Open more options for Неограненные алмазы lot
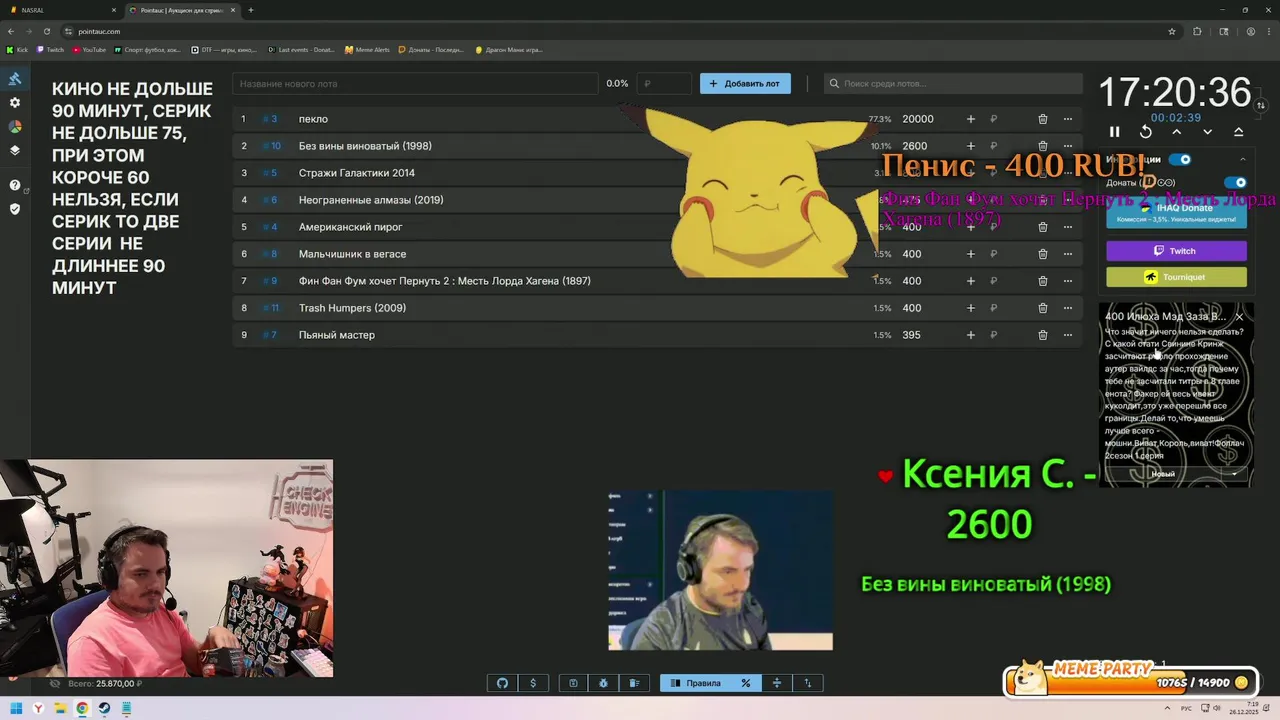This screenshot has width=1280, height=720. pos(1068,200)
